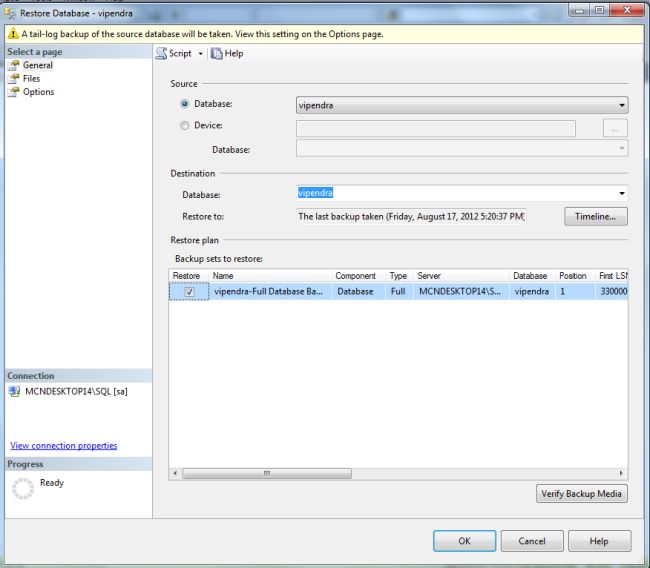Click the Full type cell
650x568 pixels.
(398, 291)
